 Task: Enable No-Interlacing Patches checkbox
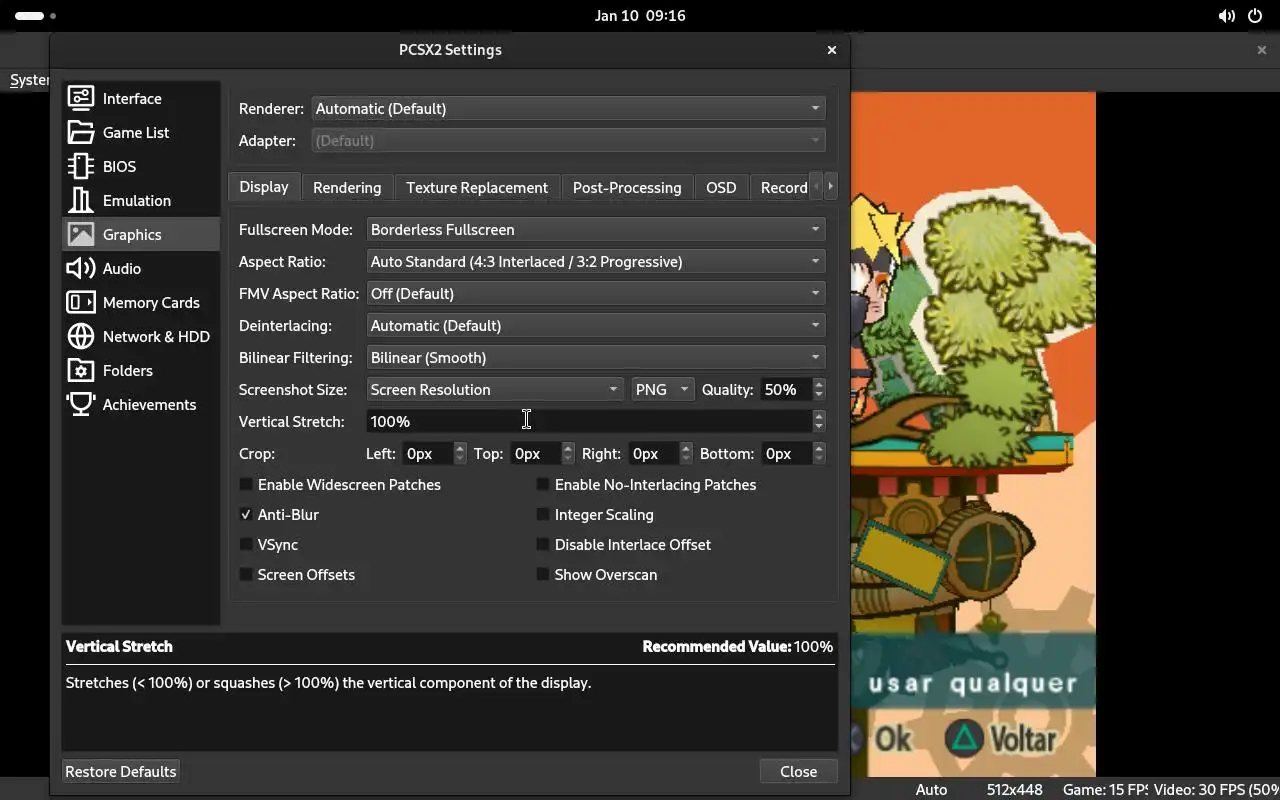tap(543, 484)
